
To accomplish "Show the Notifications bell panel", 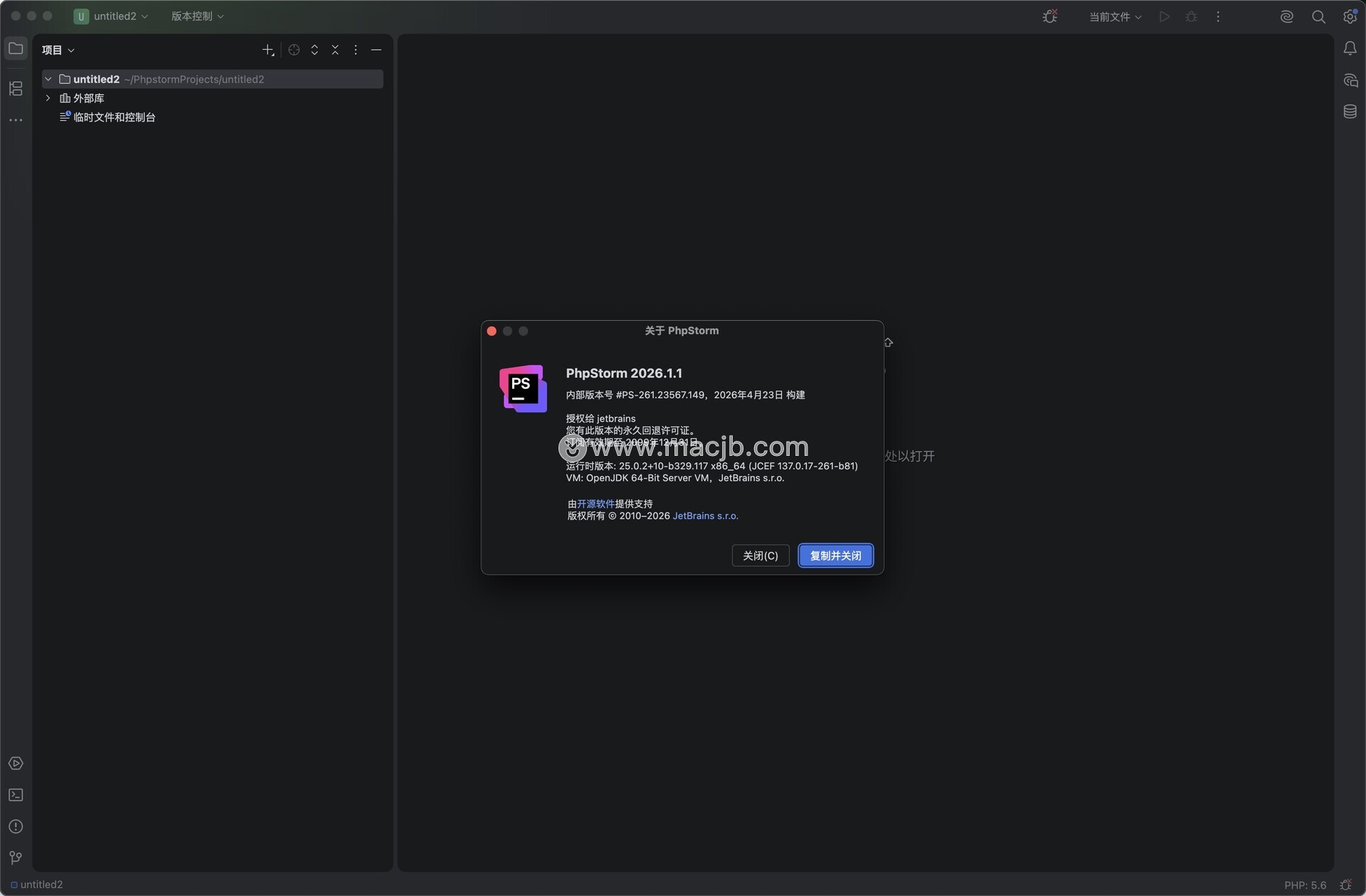I will (x=1350, y=48).
